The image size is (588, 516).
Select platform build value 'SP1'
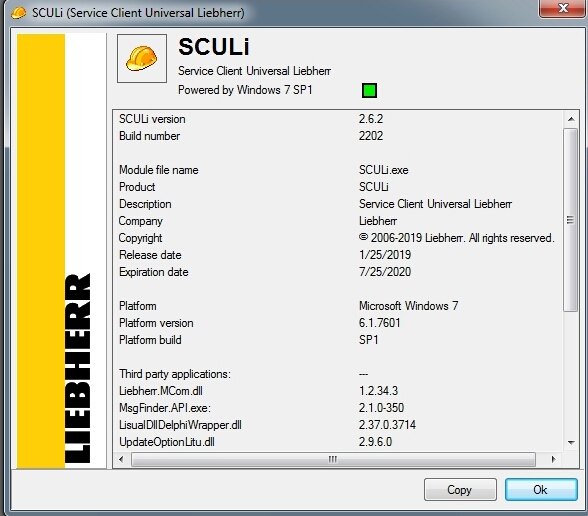tap(369, 340)
